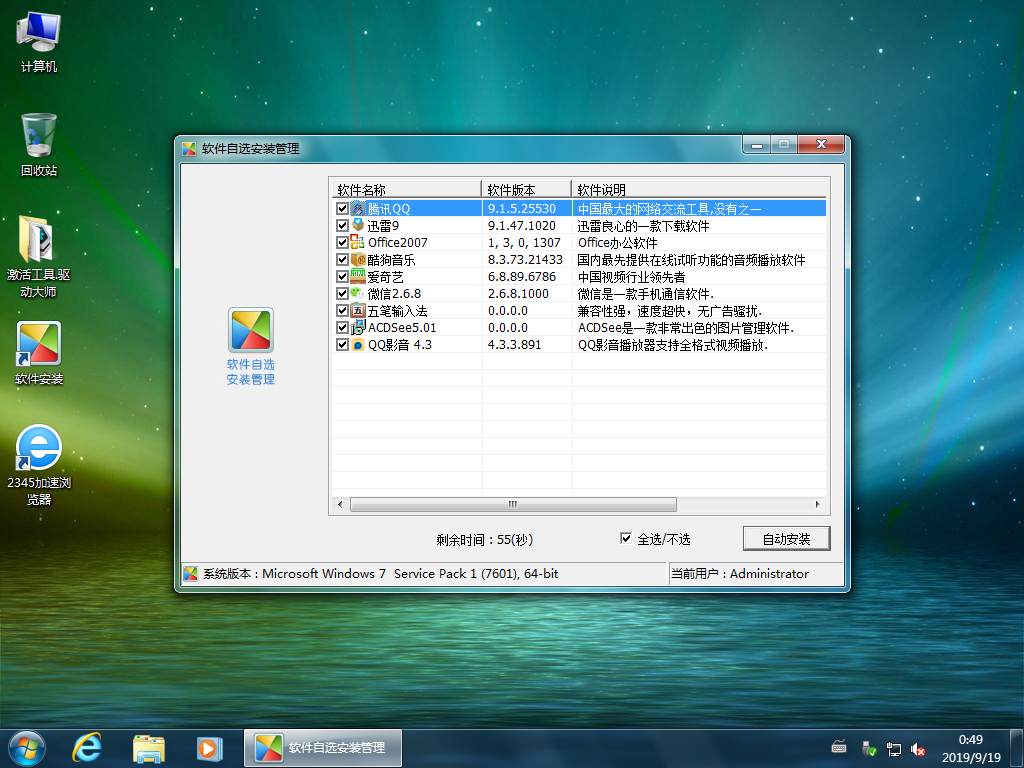Image resolution: width=1024 pixels, height=768 pixels.
Task: Click the description 兼容性强，速度超快，无广告骚扰
Action: [x=670, y=310]
